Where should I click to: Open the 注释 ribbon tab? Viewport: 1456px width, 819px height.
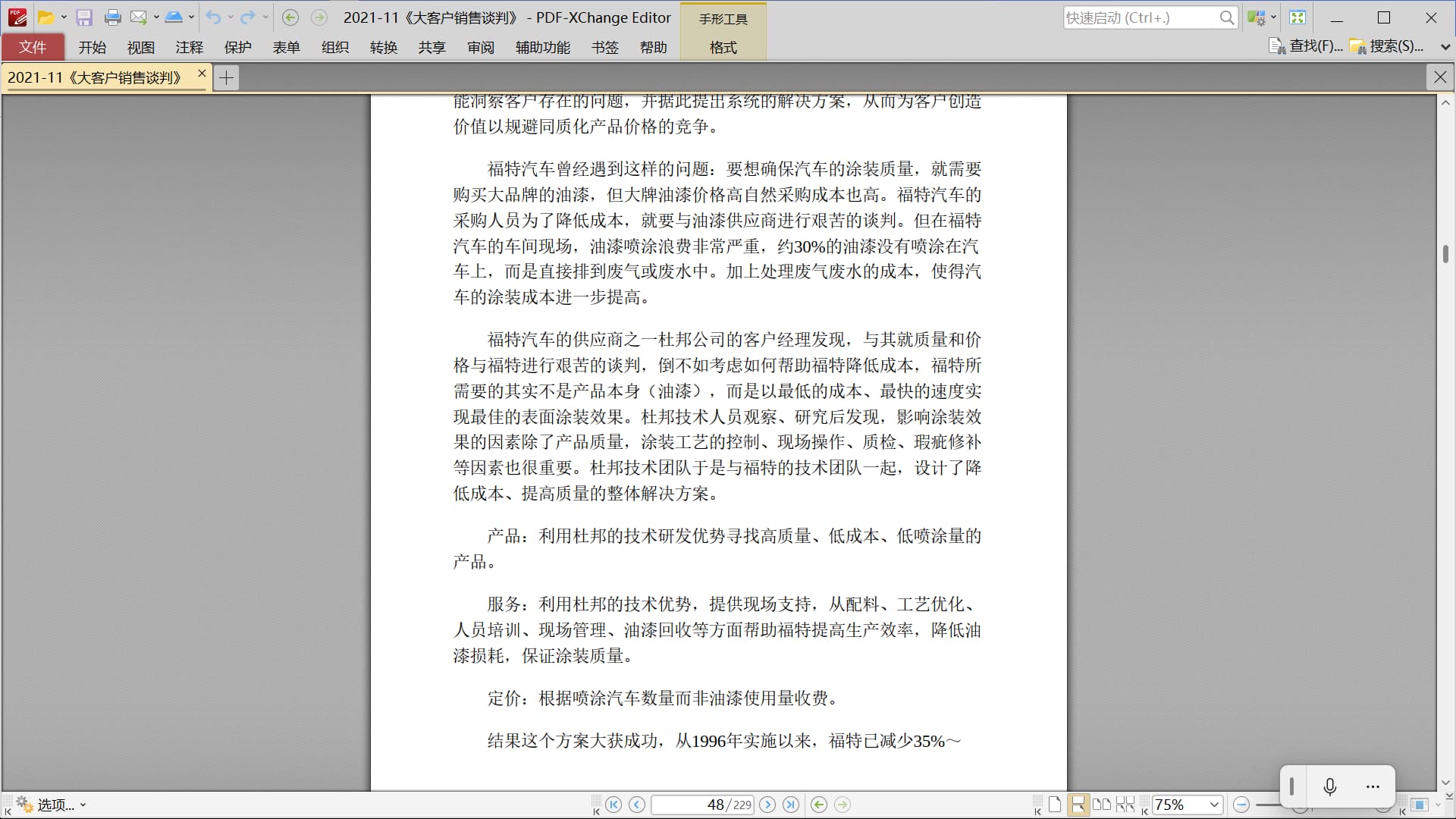coord(189,47)
